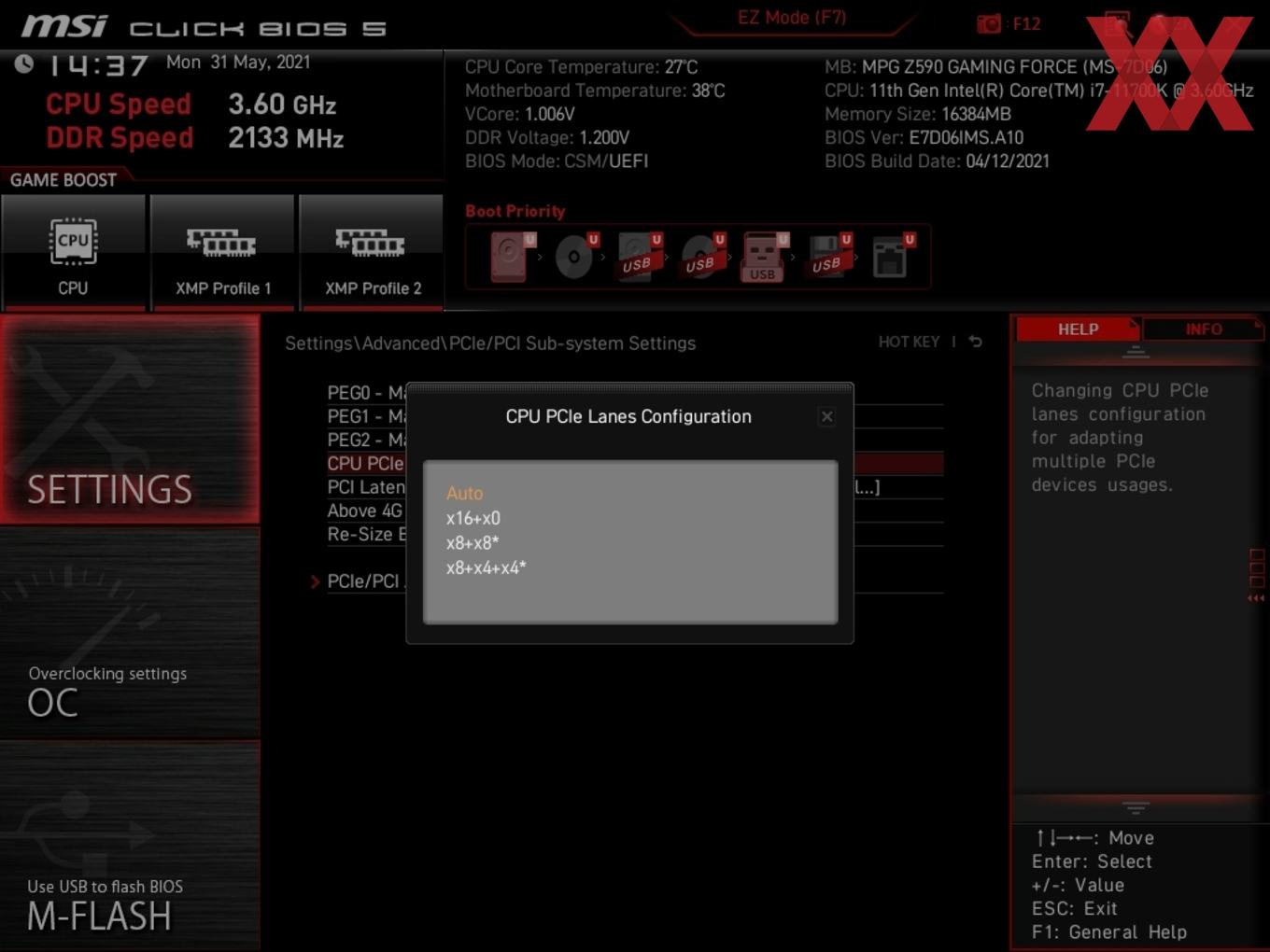Enable XMP Profile 1

(222, 252)
